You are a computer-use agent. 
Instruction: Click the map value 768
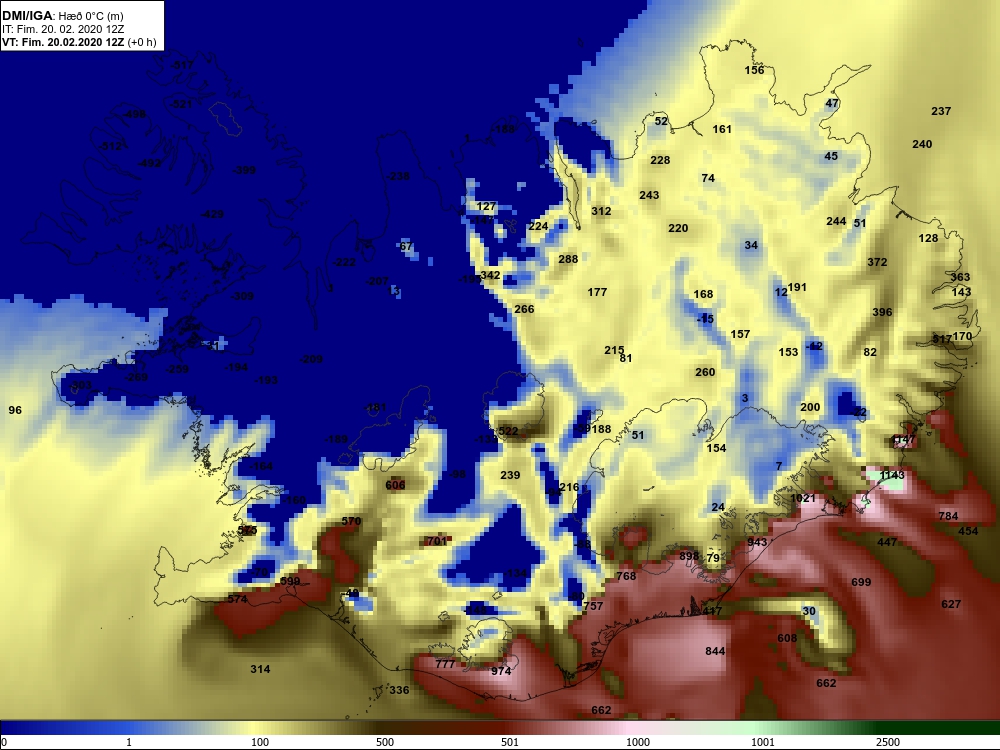tap(626, 577)
